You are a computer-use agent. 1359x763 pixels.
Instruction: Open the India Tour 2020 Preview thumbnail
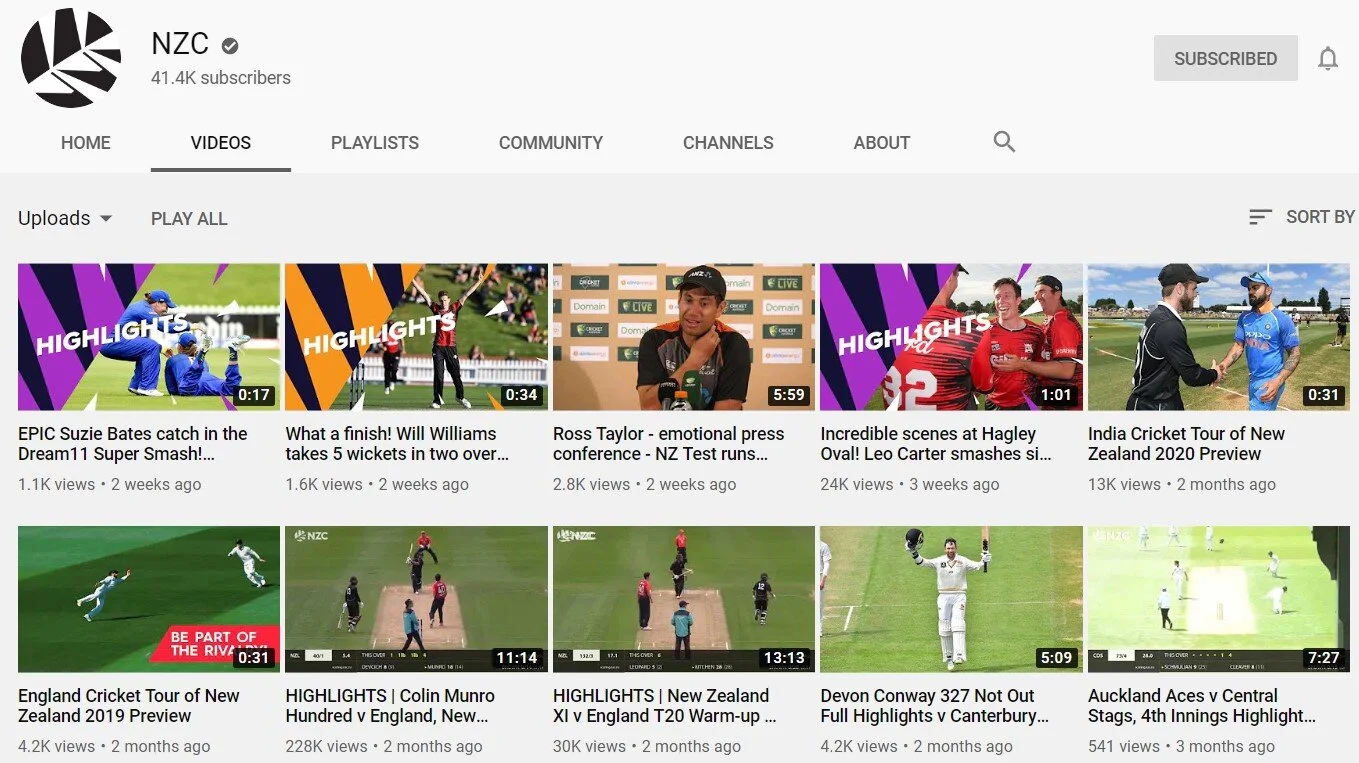click(1219, 337)
